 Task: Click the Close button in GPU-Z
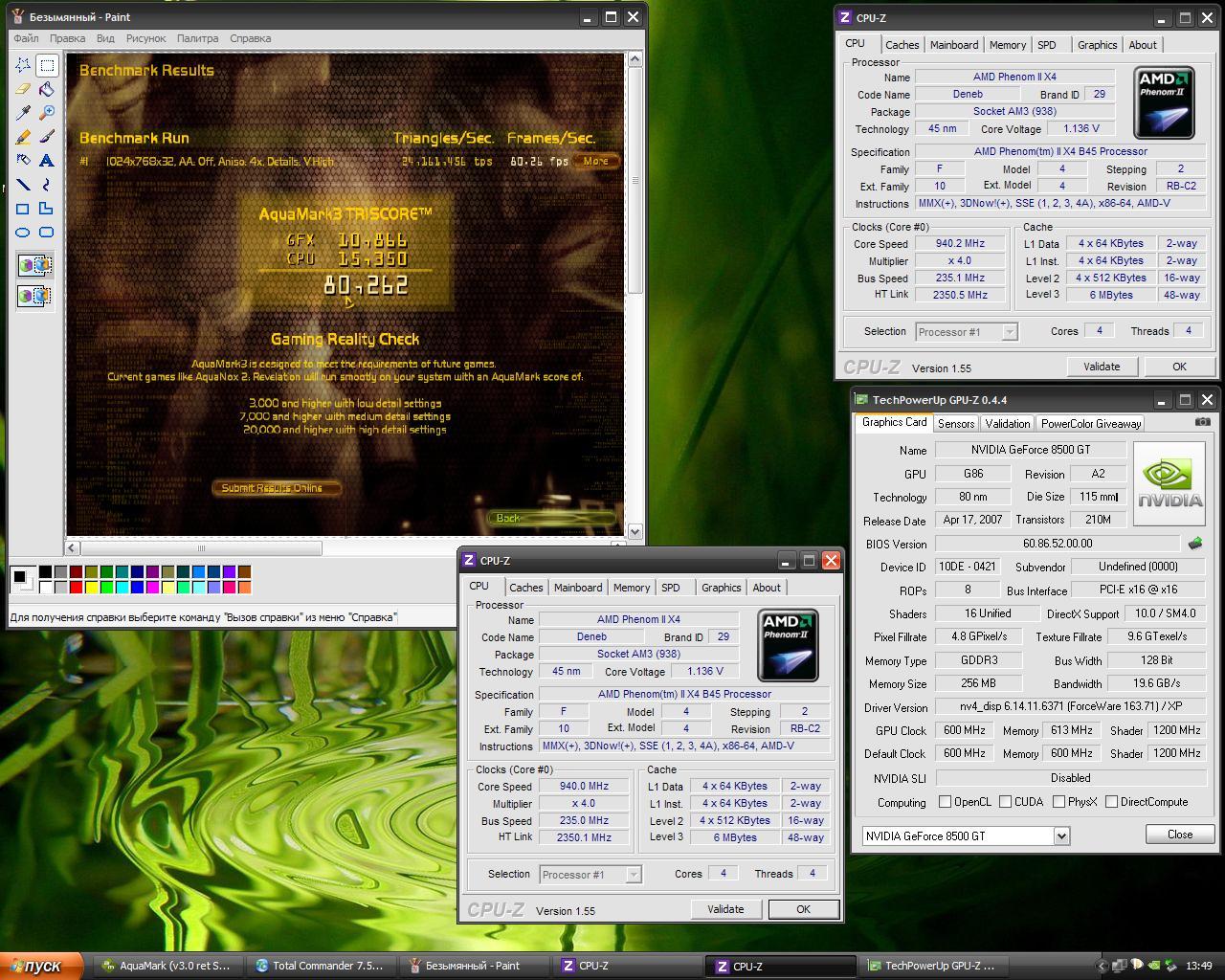[x=1180, y=835]
